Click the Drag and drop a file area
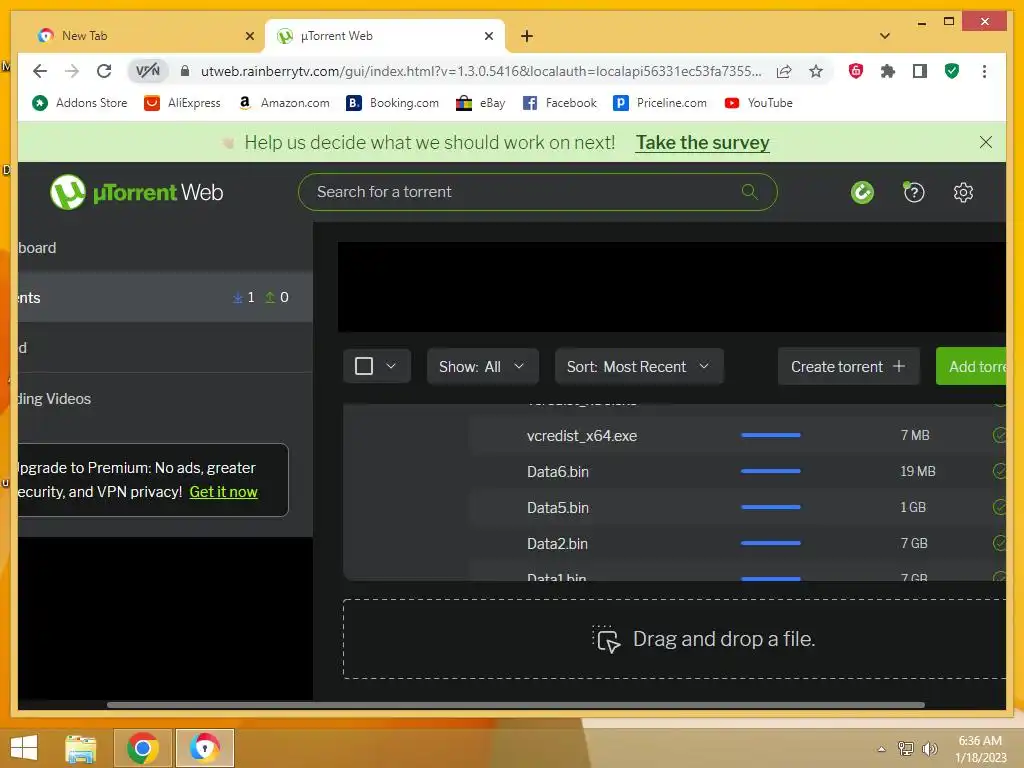Image resolution: width=1024 pixels, height=768 pixels. pos(675,639)
